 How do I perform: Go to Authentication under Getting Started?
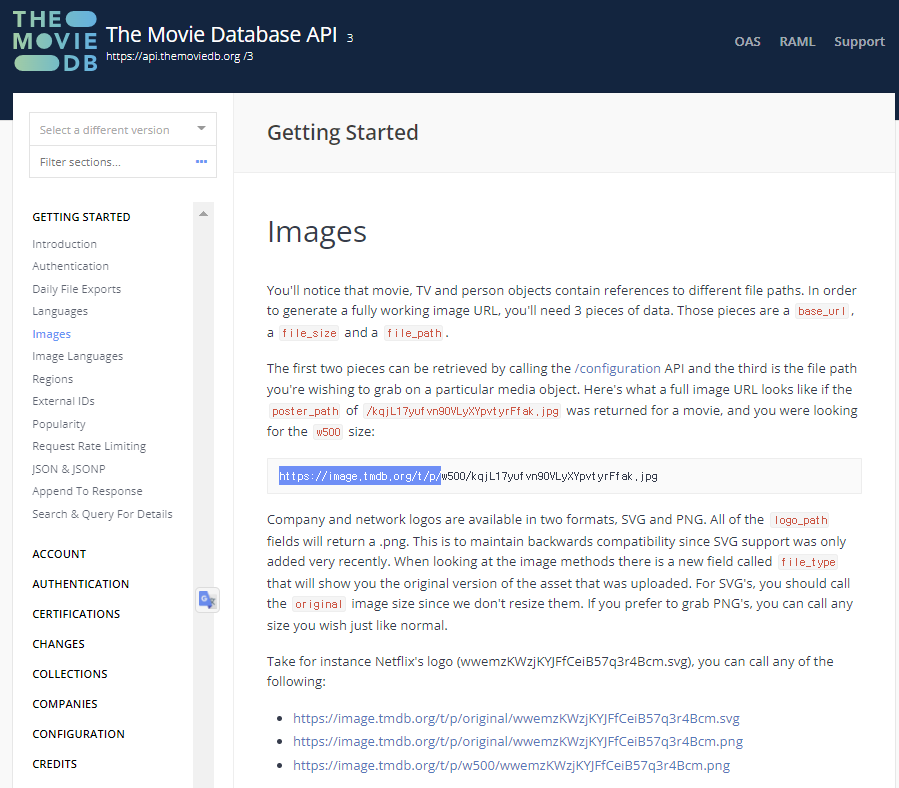point(71,266)
